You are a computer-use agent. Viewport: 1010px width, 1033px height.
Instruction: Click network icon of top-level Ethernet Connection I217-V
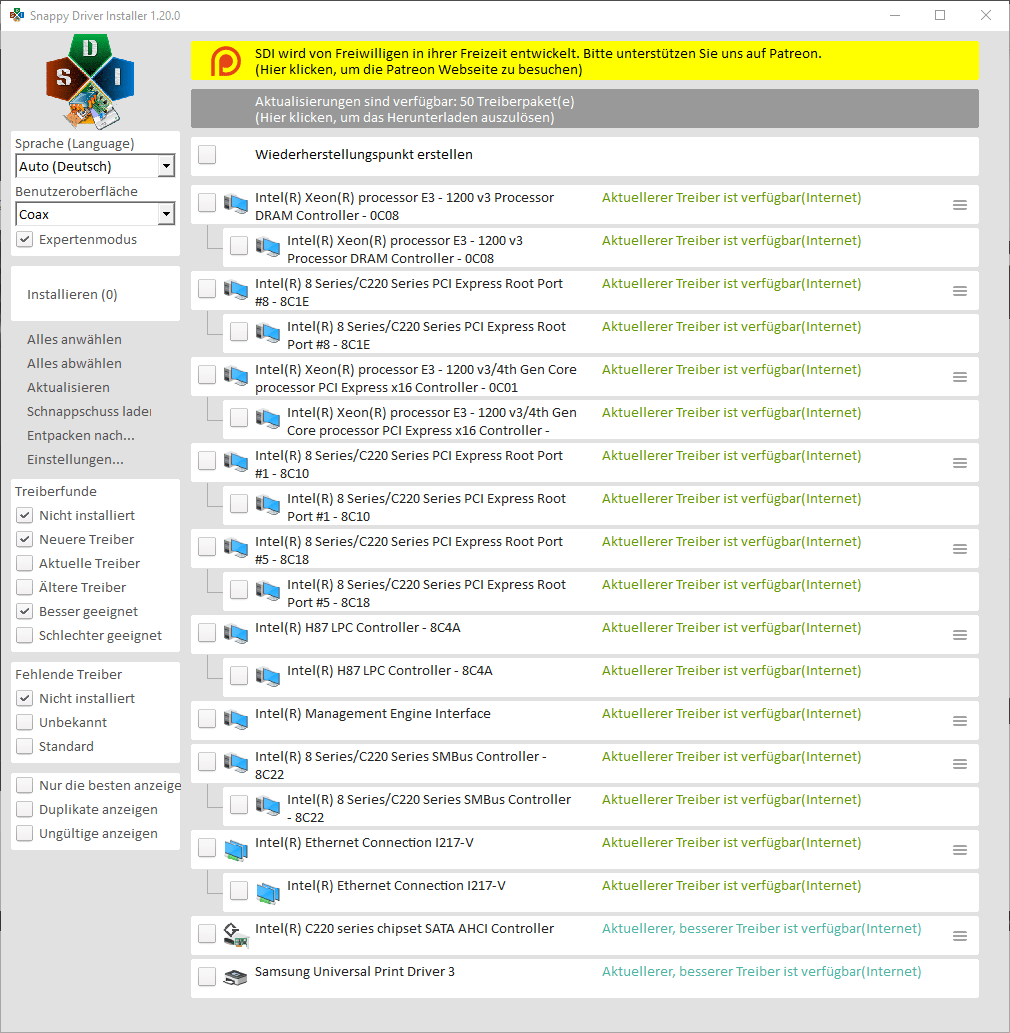(x=236, y=849)
